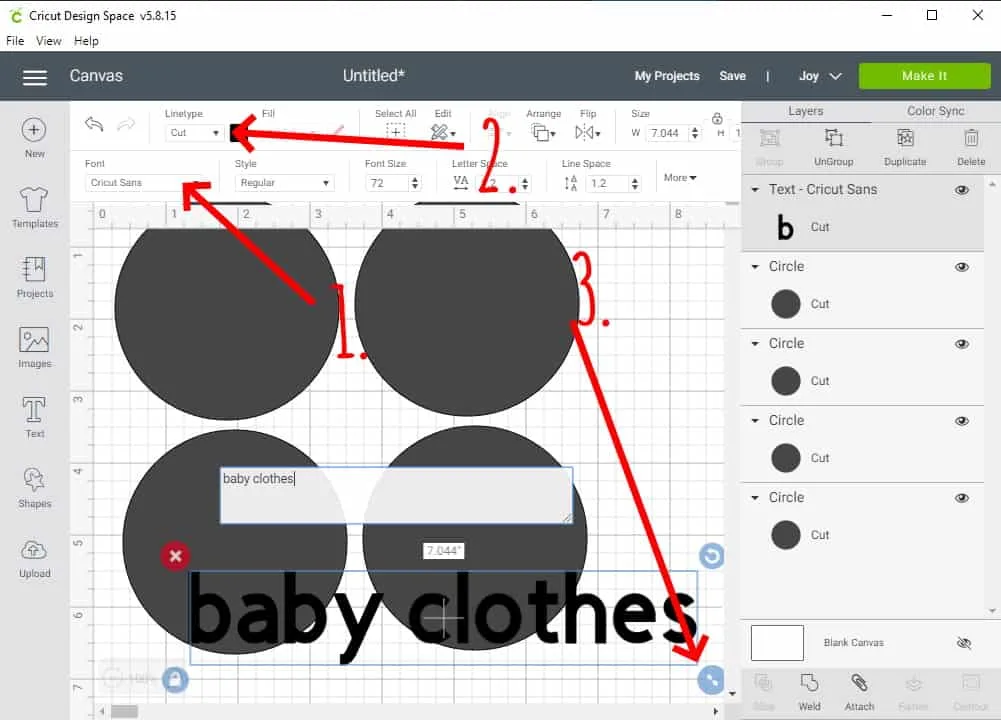Click the Undo arrow

coord(94,124)
